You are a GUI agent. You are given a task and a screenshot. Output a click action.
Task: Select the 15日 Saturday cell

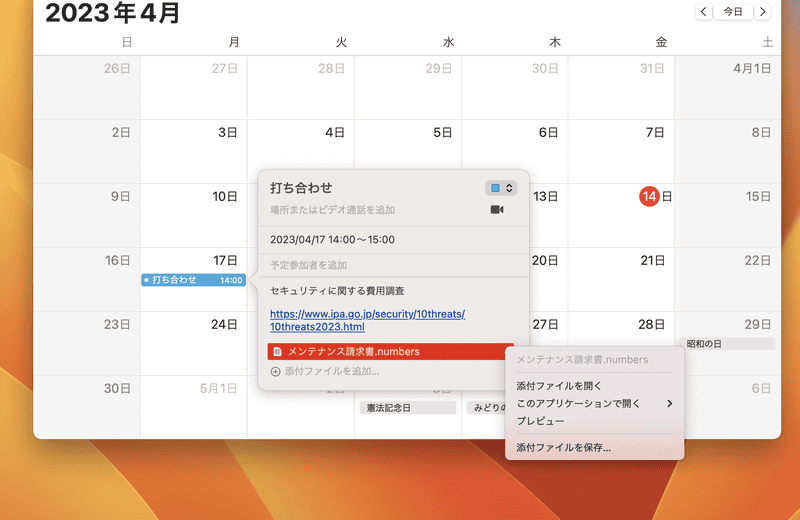(x=728, y=215)
